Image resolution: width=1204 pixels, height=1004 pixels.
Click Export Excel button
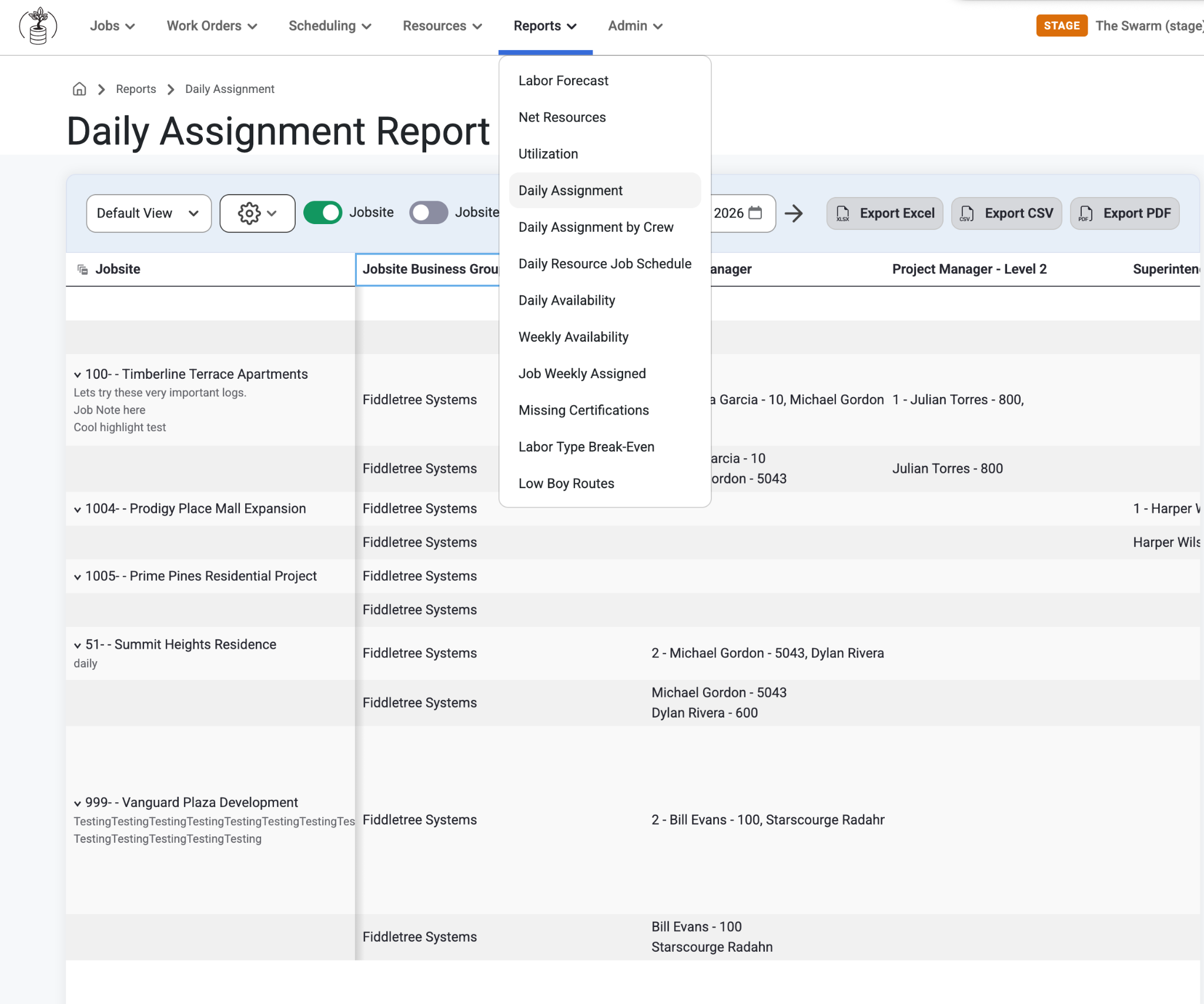click(x=885, y=213)
